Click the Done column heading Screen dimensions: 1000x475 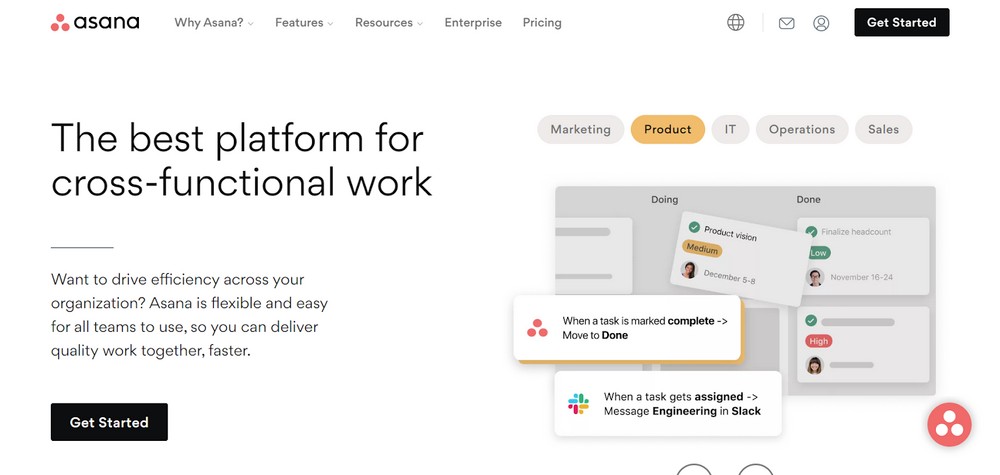[x=808, y=200]
